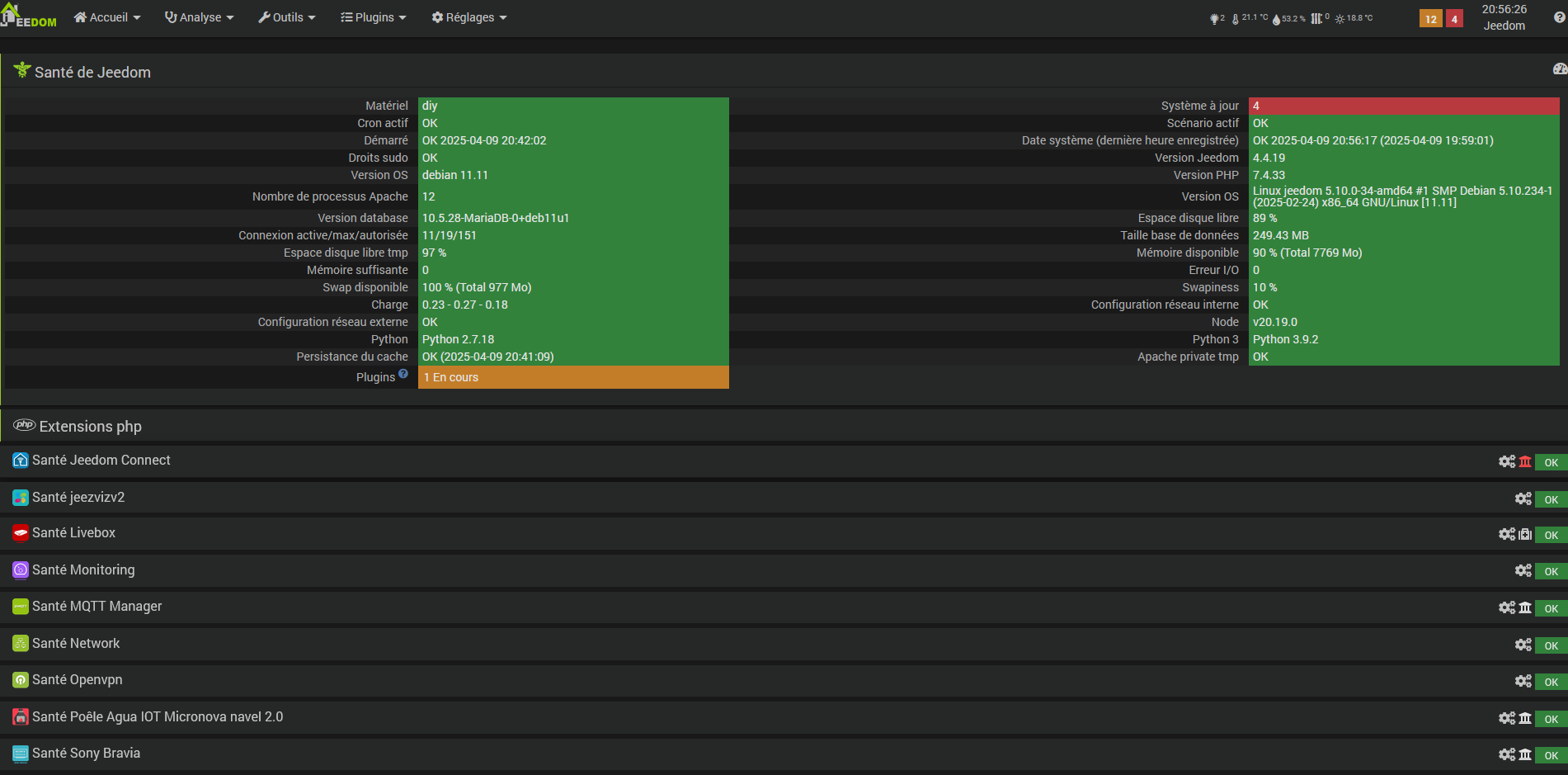This screenshot has width=1568, height=775.
Task: Open Livebox configuration gears icon
Action: pos(1507,534)
